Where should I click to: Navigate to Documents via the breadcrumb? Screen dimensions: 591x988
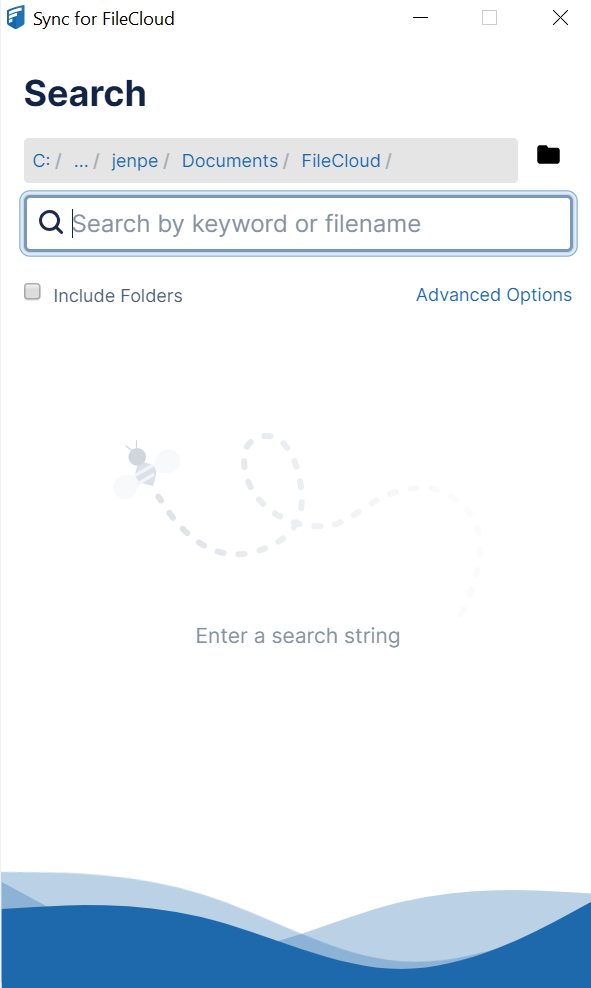click(x=229, y=160)
